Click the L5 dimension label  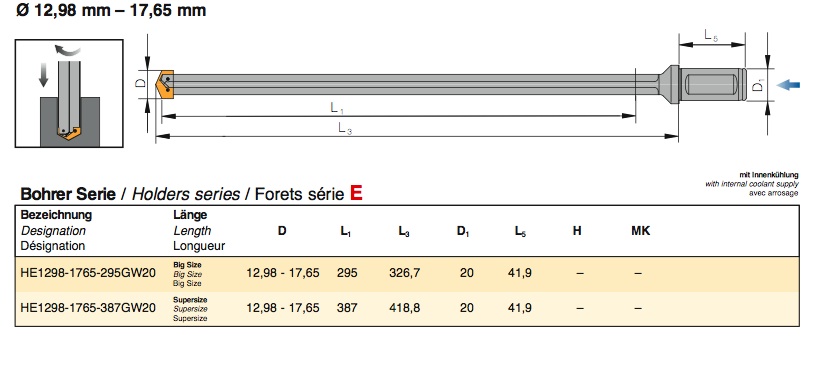711,35
